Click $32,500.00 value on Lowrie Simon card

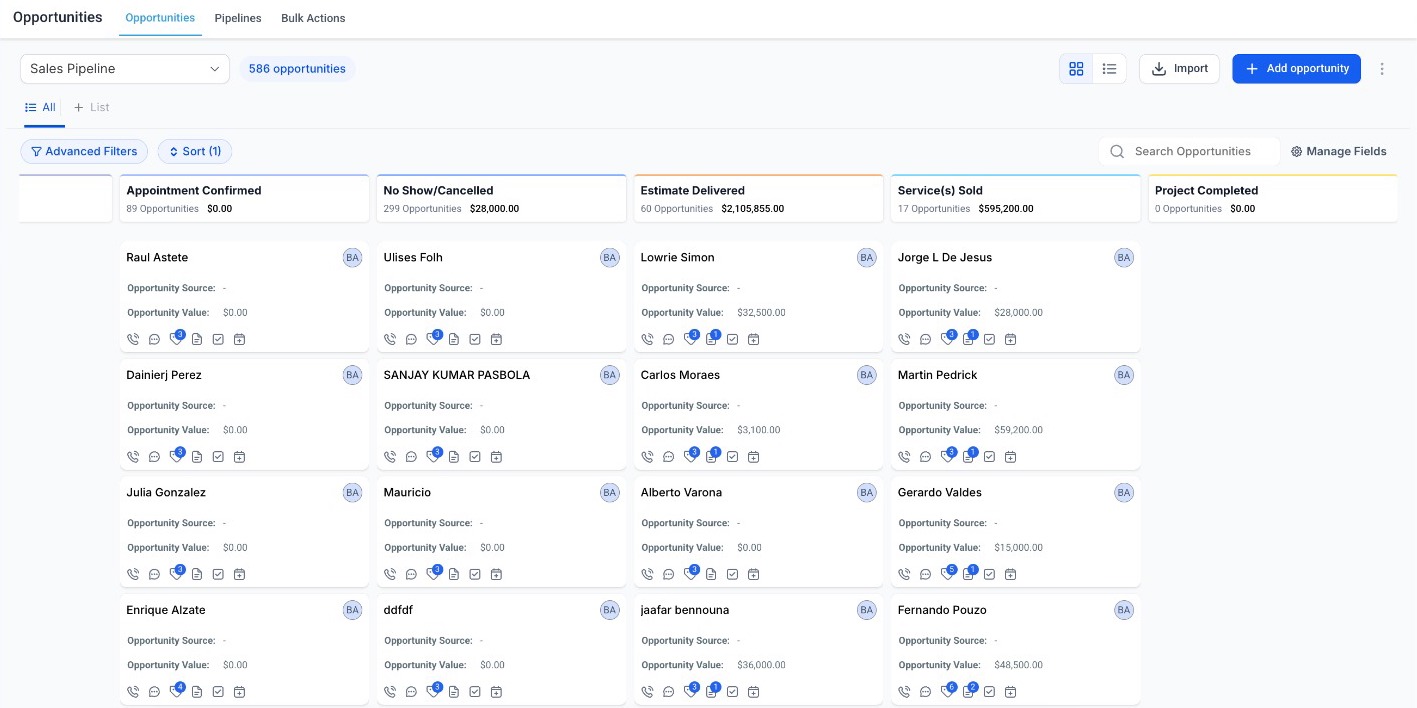coord(761,313)
